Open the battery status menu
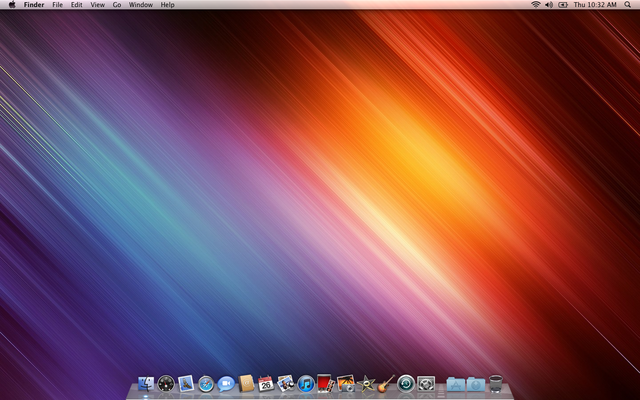This screenshot has width=640, height=400. pyautogui.click(x=563, y=4)
